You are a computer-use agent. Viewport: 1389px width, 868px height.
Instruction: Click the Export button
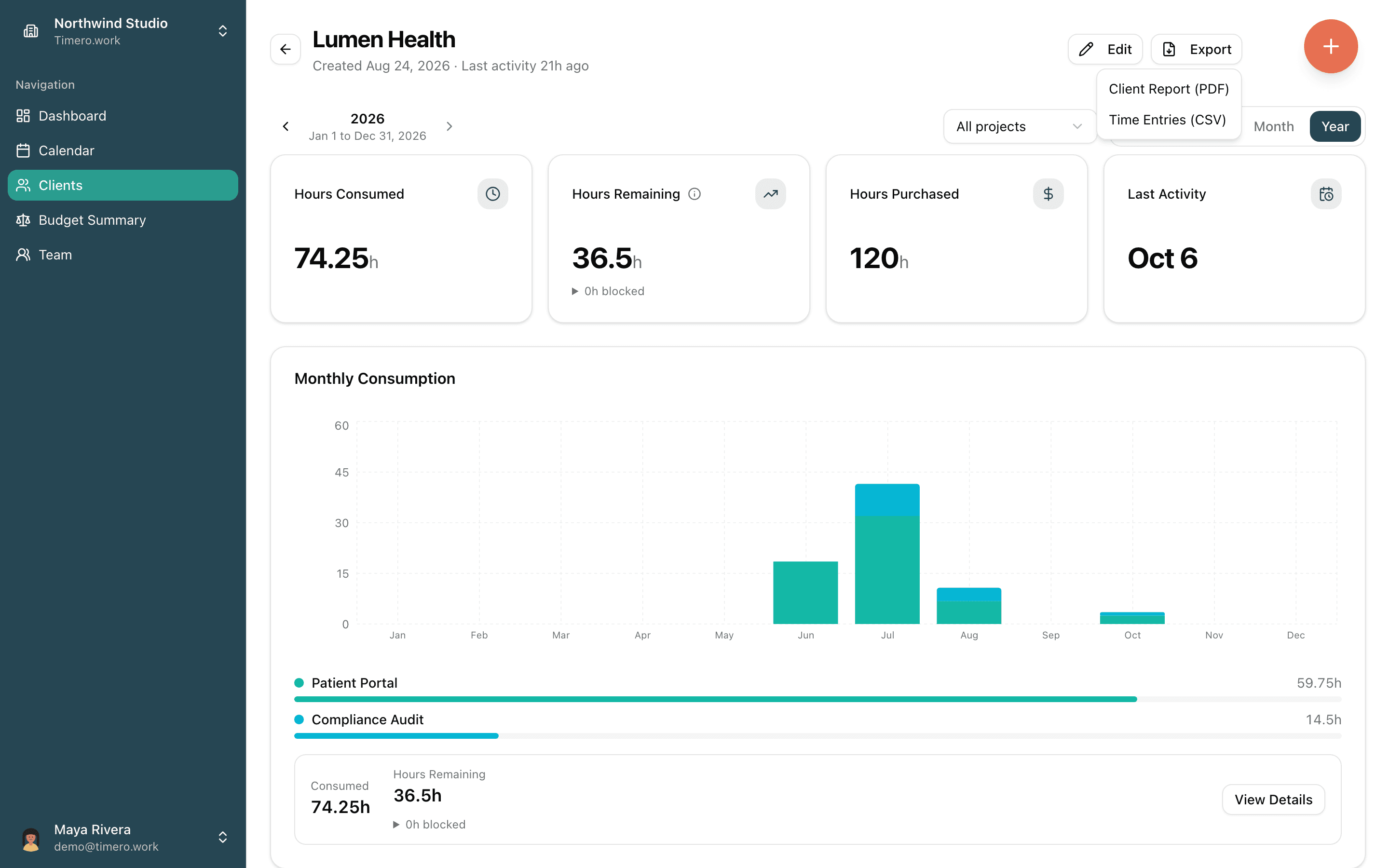(1196, 49)
